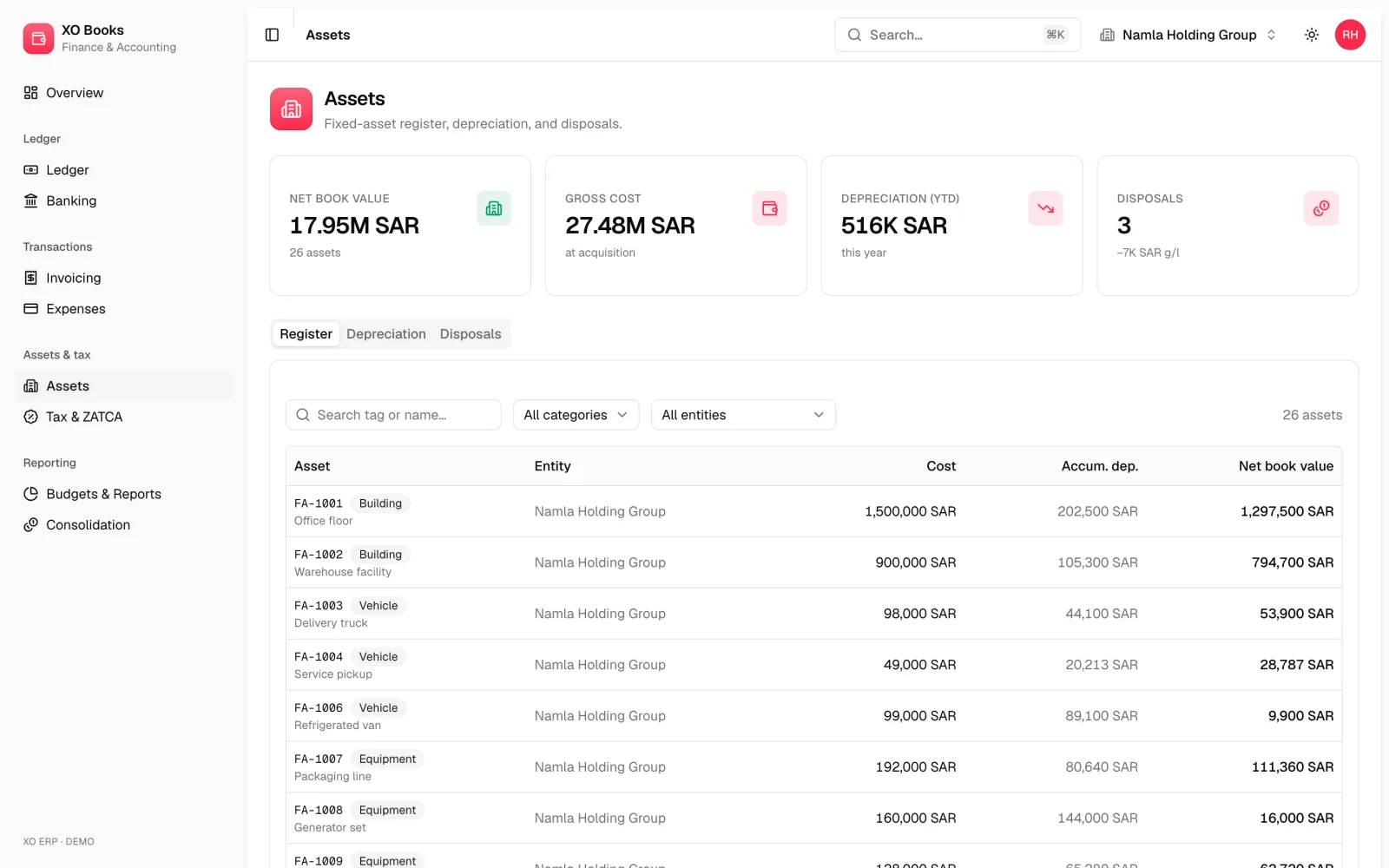This screenshot has width=1389, height=868.
Task: Click the Net book value column header
Action: [1286, 466]
